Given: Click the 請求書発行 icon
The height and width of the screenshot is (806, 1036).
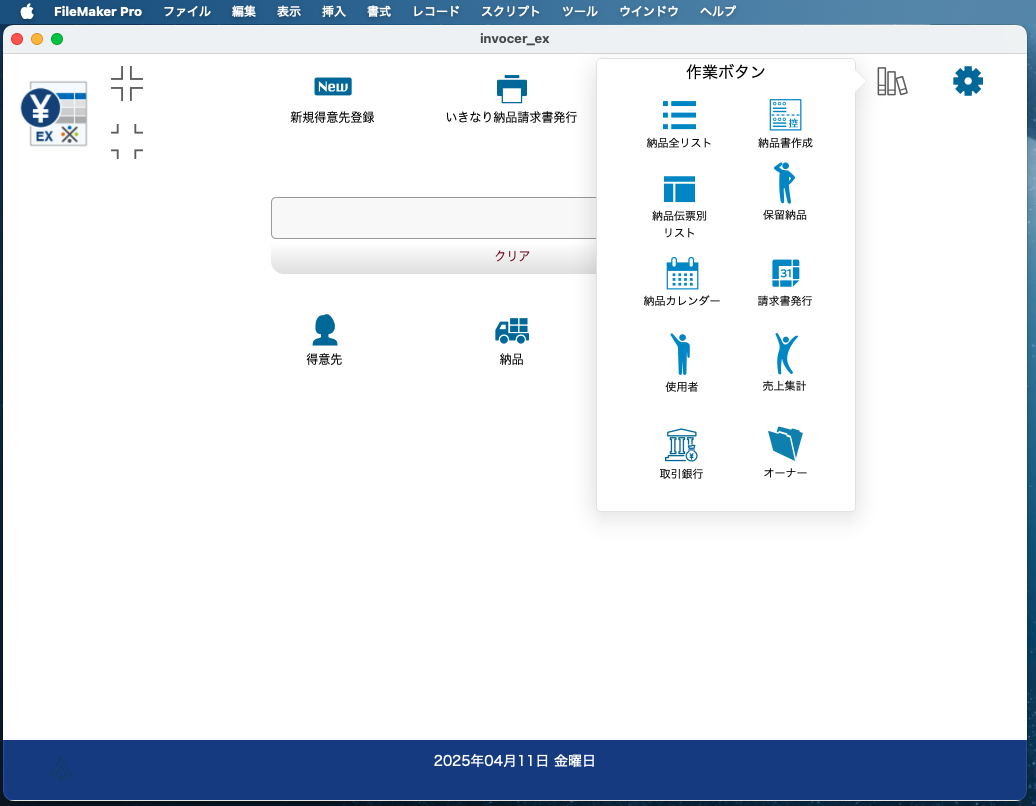Looking at the screenshot, I should 785,273.
